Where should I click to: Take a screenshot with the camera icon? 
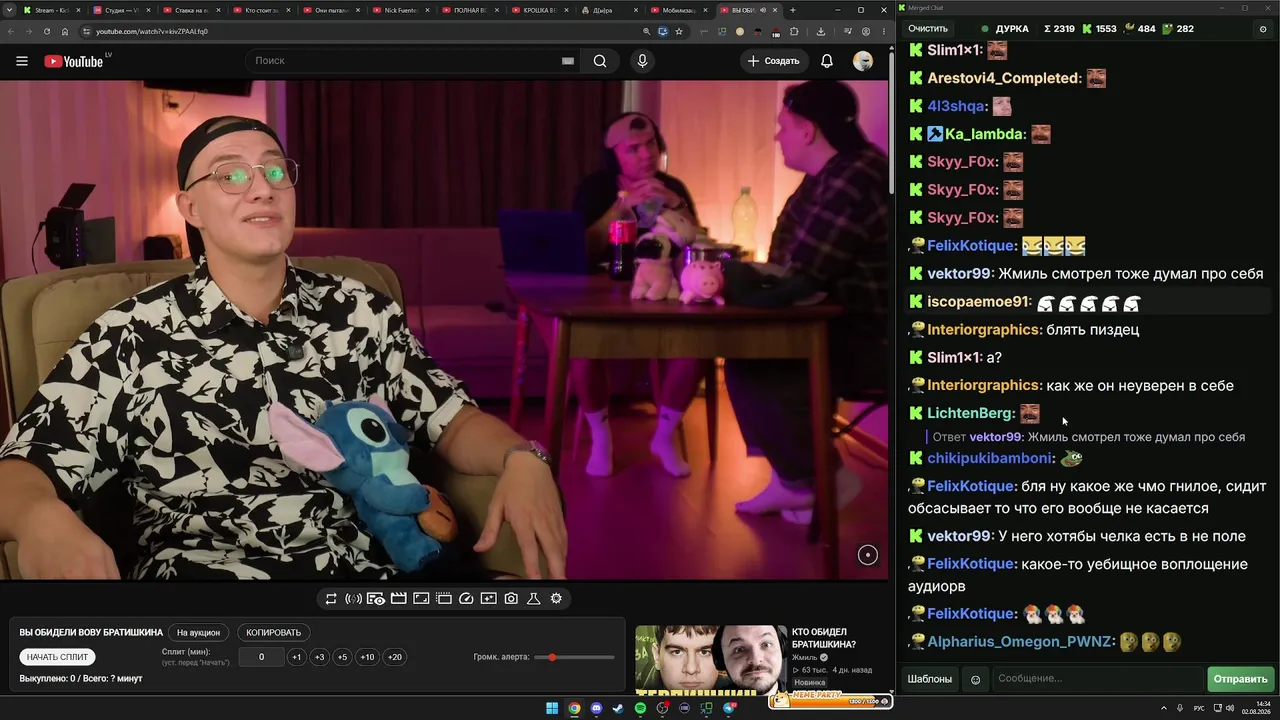point(511,599)
